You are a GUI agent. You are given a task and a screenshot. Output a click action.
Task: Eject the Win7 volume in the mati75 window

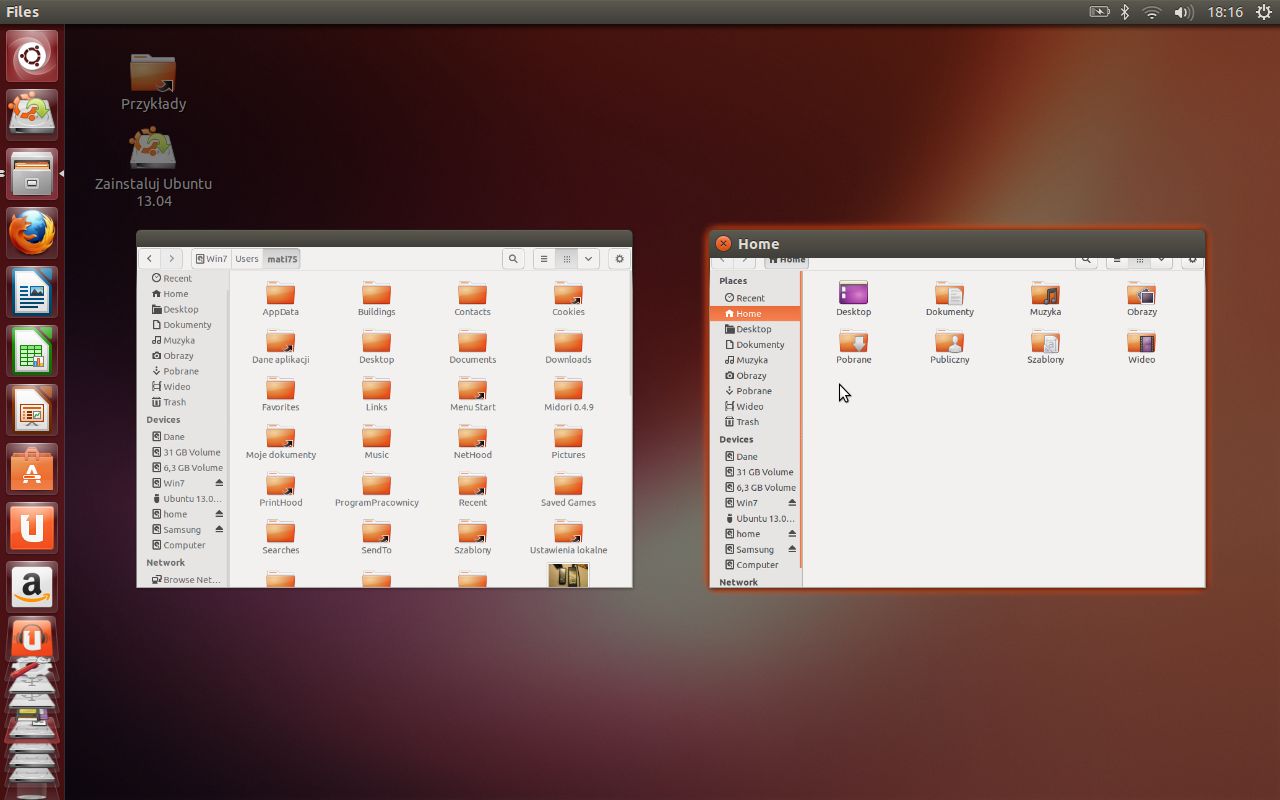coord(219,483)
